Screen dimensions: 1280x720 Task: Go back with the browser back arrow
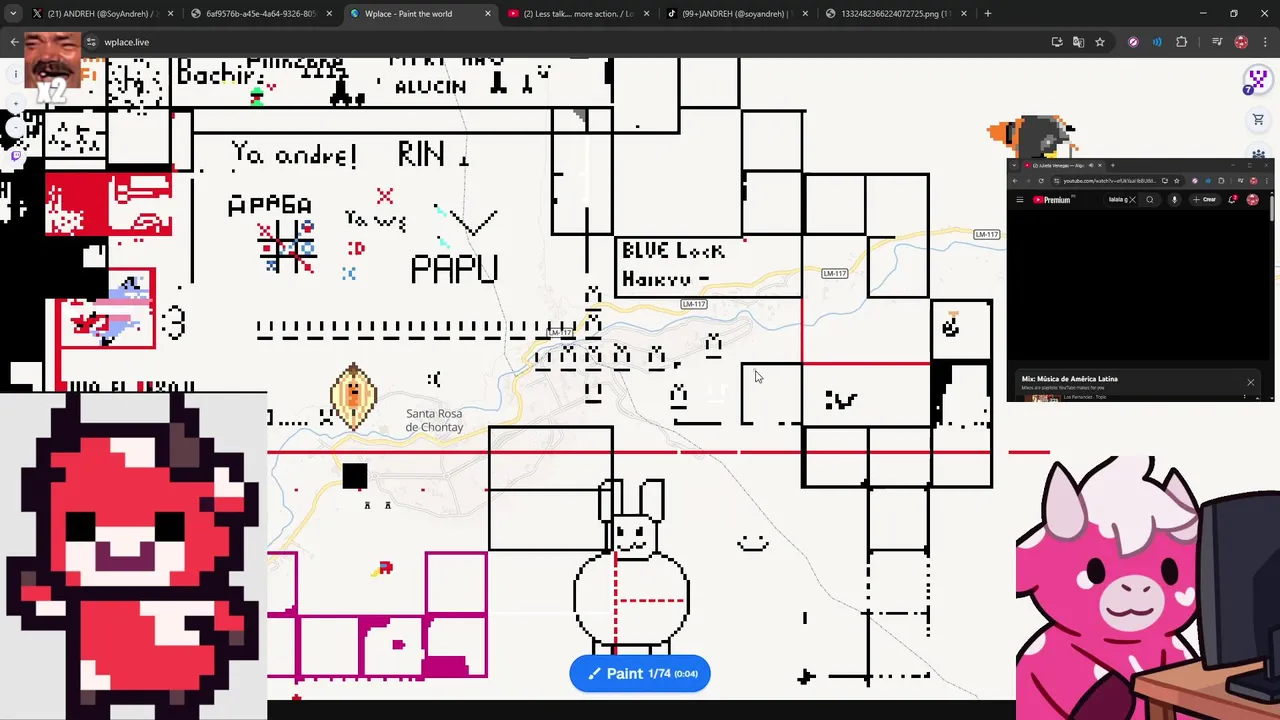pos(14,42)
